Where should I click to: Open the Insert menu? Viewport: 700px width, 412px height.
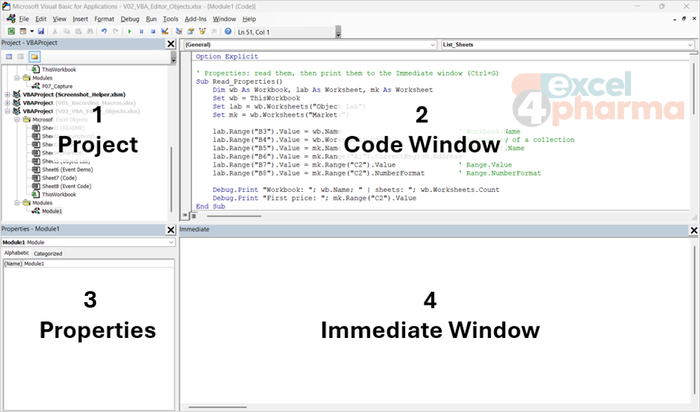click(x=80, y=19)
